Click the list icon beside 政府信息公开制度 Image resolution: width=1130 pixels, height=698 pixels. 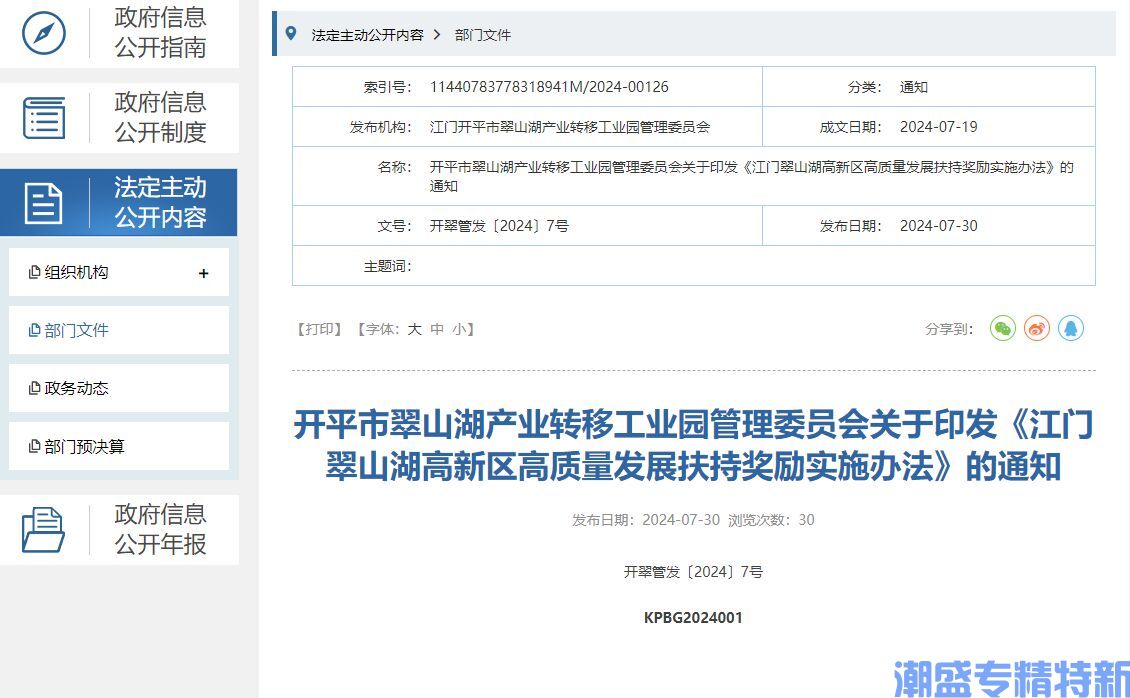[44, 118]
